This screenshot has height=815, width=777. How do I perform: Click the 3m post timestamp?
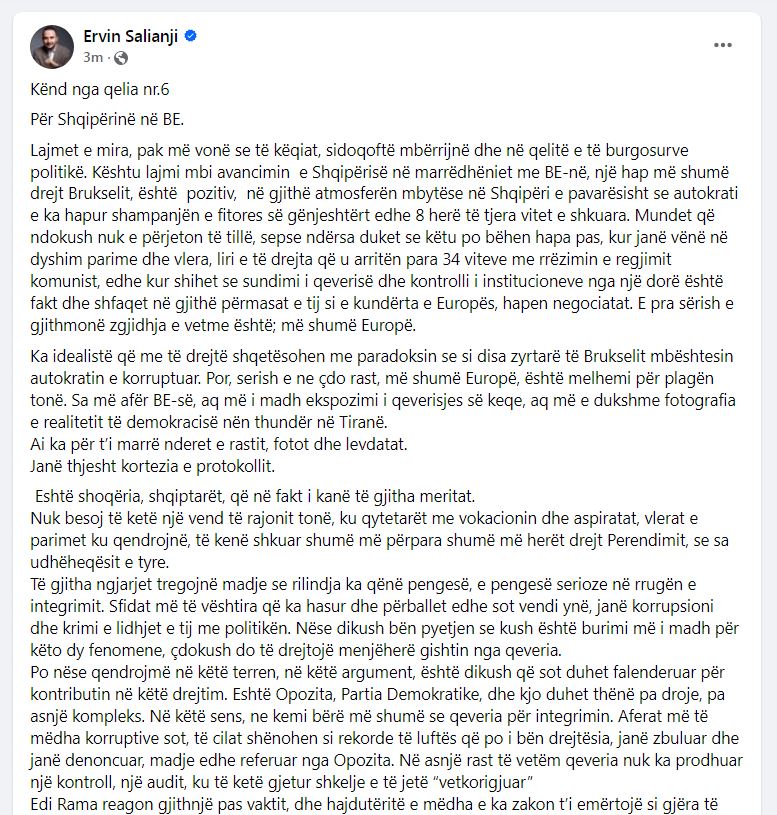[93, 58]
